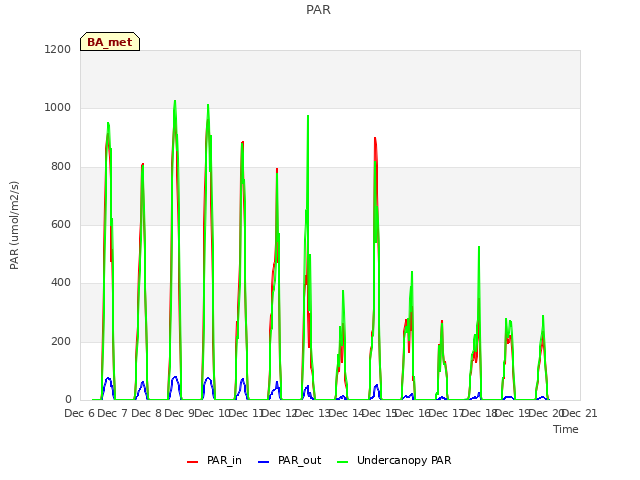The width and height of the screenshot is (640, 480).
Task: Click the 1200 y-axis tick label
Action: tap(58, 49)
